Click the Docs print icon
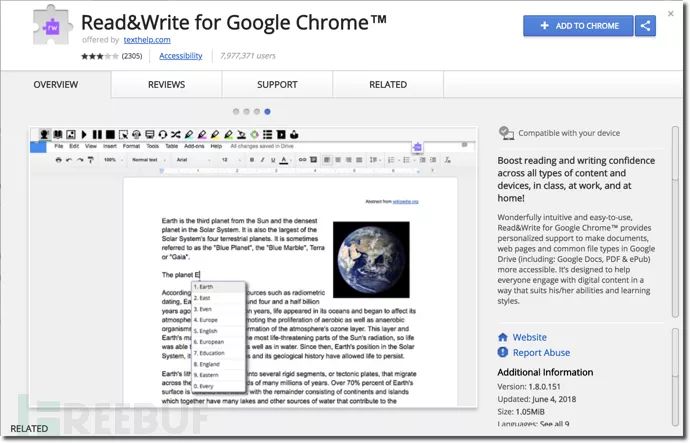This screenshot has width=690, height=443. click(59, 160)
